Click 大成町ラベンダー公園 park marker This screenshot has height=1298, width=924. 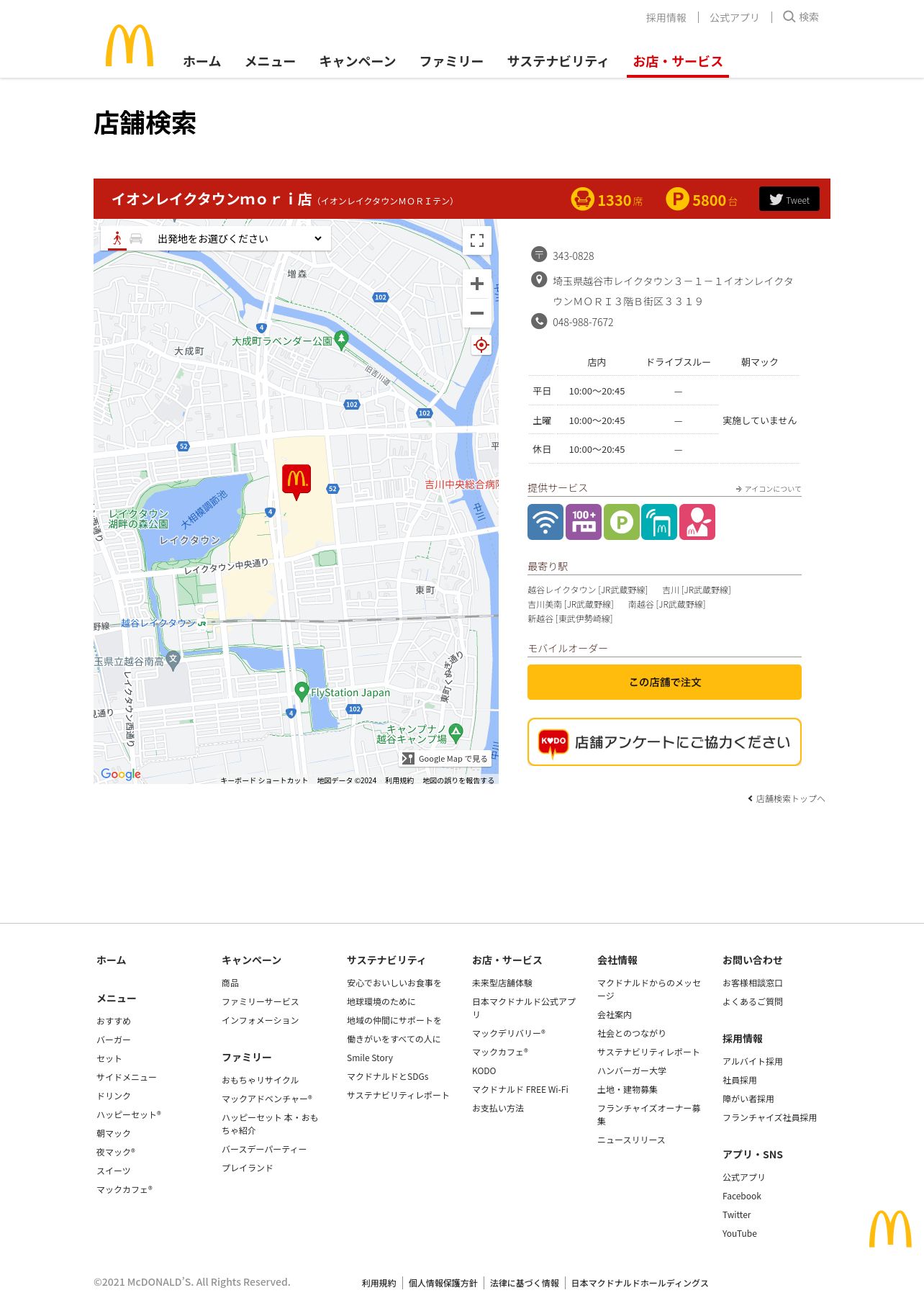[x=342, y=340]
